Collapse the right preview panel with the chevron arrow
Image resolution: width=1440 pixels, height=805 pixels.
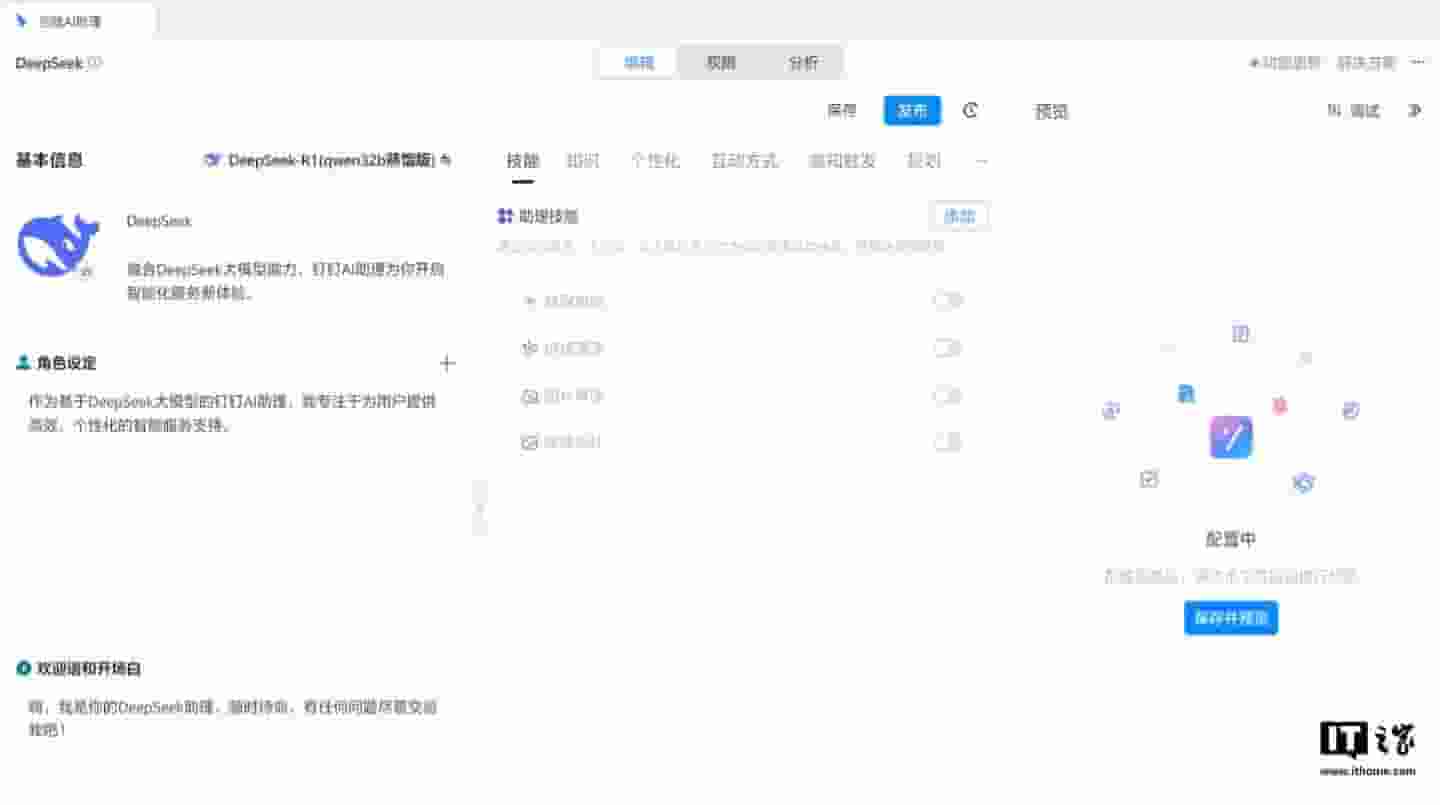point(1416,111)
